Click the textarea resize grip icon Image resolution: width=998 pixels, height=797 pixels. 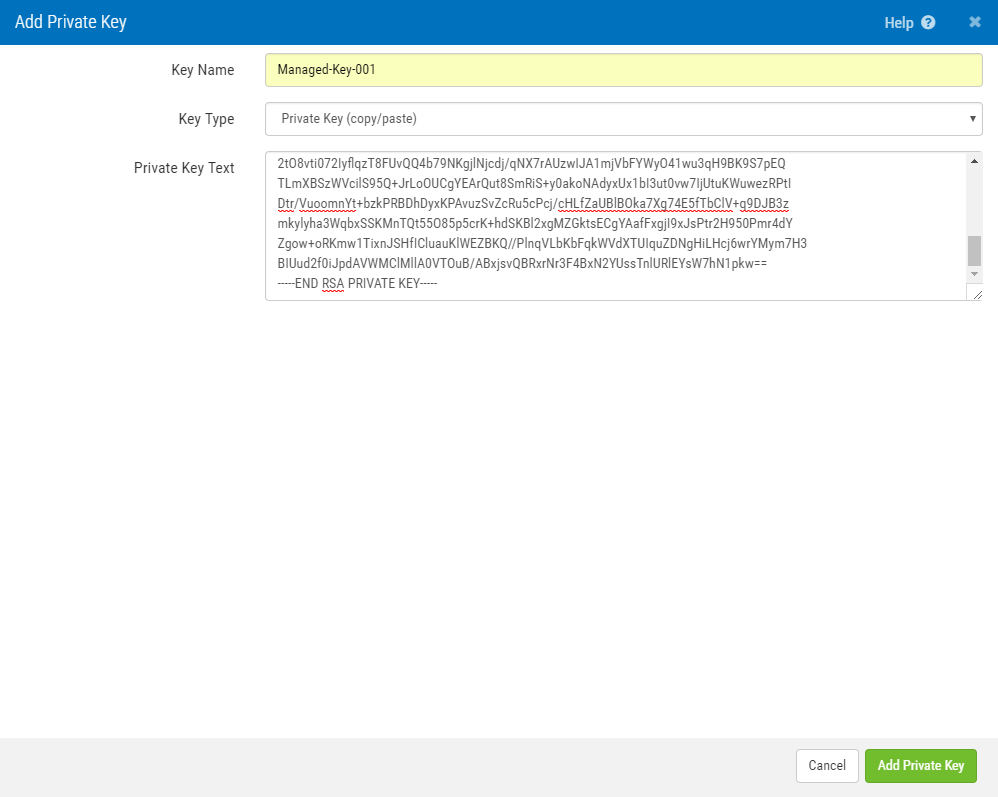pos(978,292)
